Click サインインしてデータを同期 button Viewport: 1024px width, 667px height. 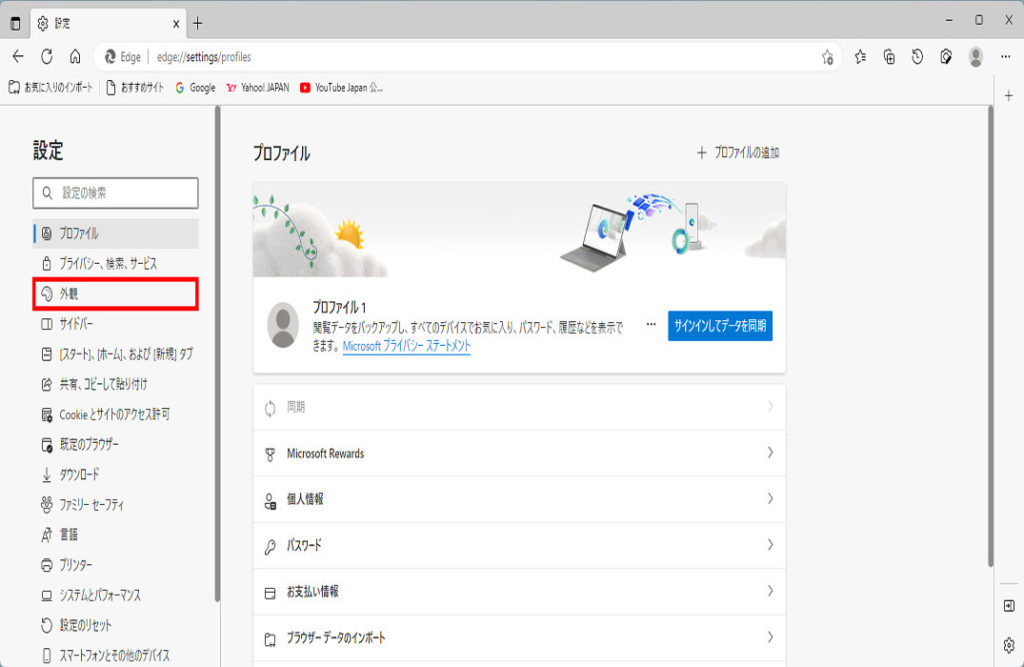(720, 326)
